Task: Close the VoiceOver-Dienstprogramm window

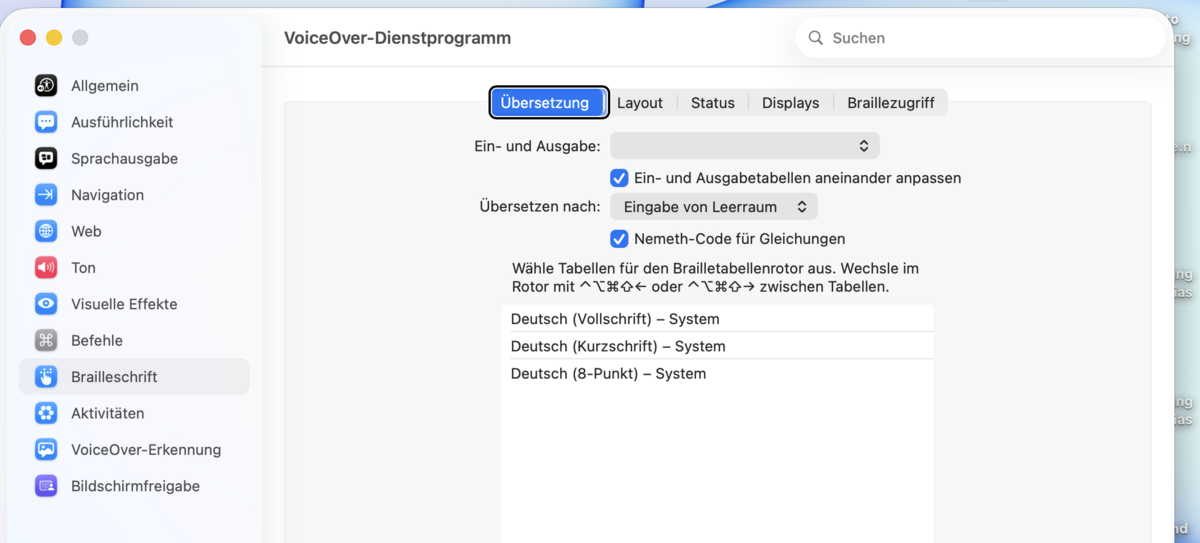Action: pyautogui.click(x=28, y=37)
